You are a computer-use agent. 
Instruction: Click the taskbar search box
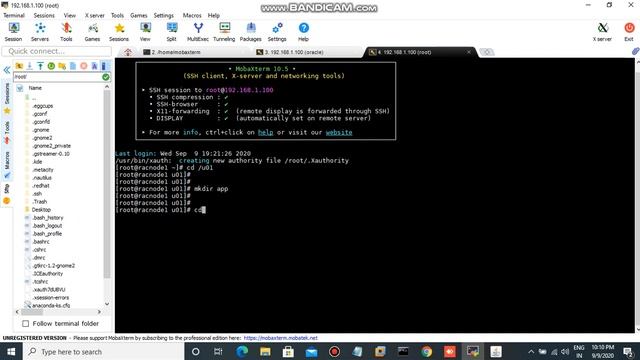click(103, 352)
